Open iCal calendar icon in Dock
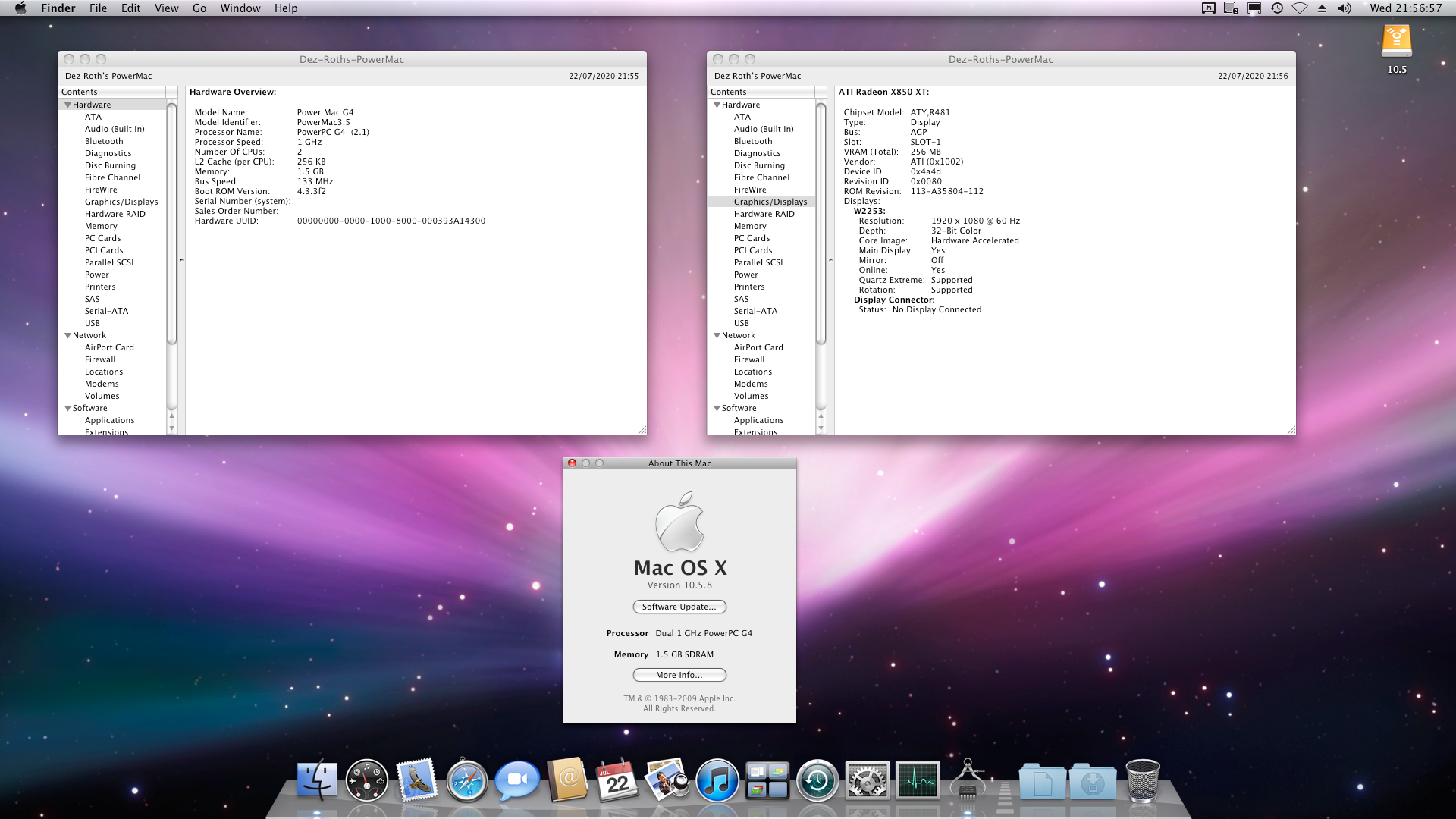This screenshot has height=819, width=1456. click(x=617, y=780)
